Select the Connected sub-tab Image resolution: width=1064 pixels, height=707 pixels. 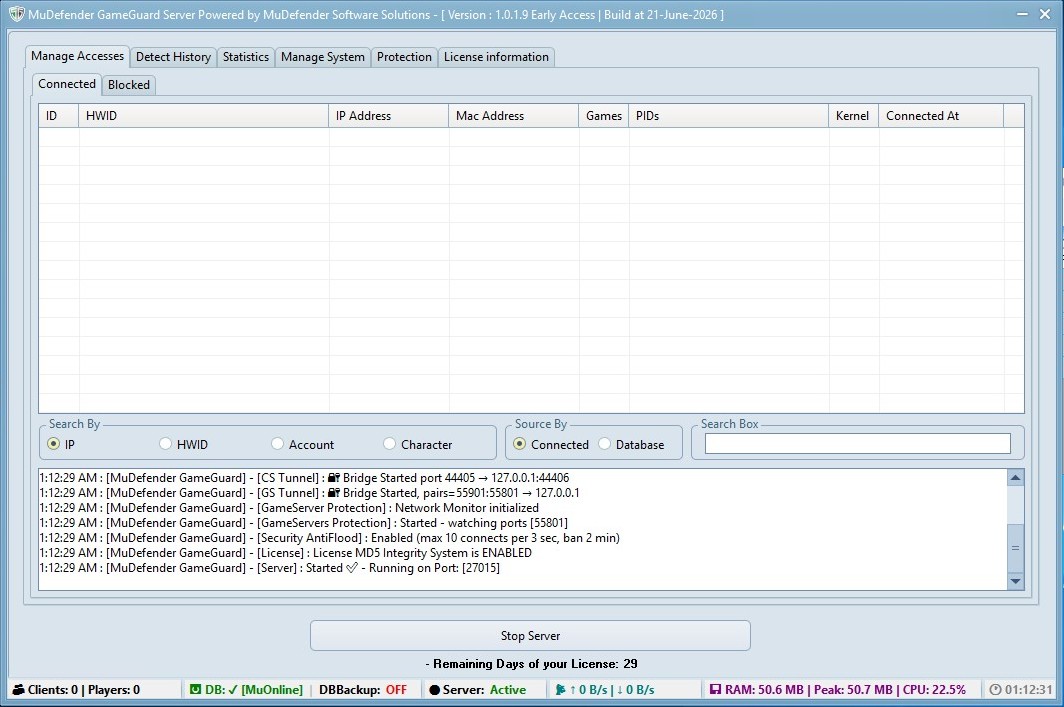coord(66,84)
